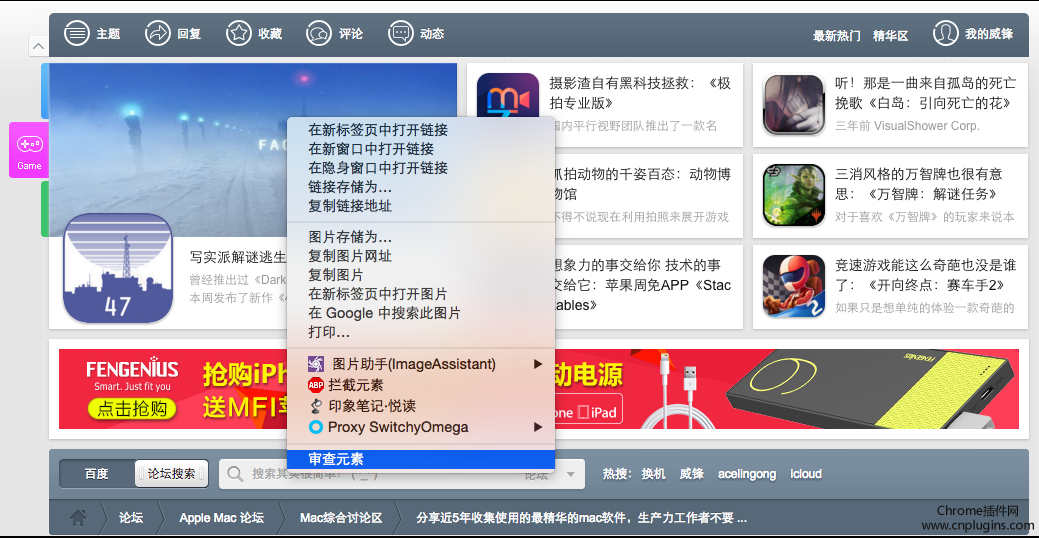Screen dimensions: 1039x538
Task: Select 印象笔记·悦读 menu entry
Action: (x=421, y=406)
